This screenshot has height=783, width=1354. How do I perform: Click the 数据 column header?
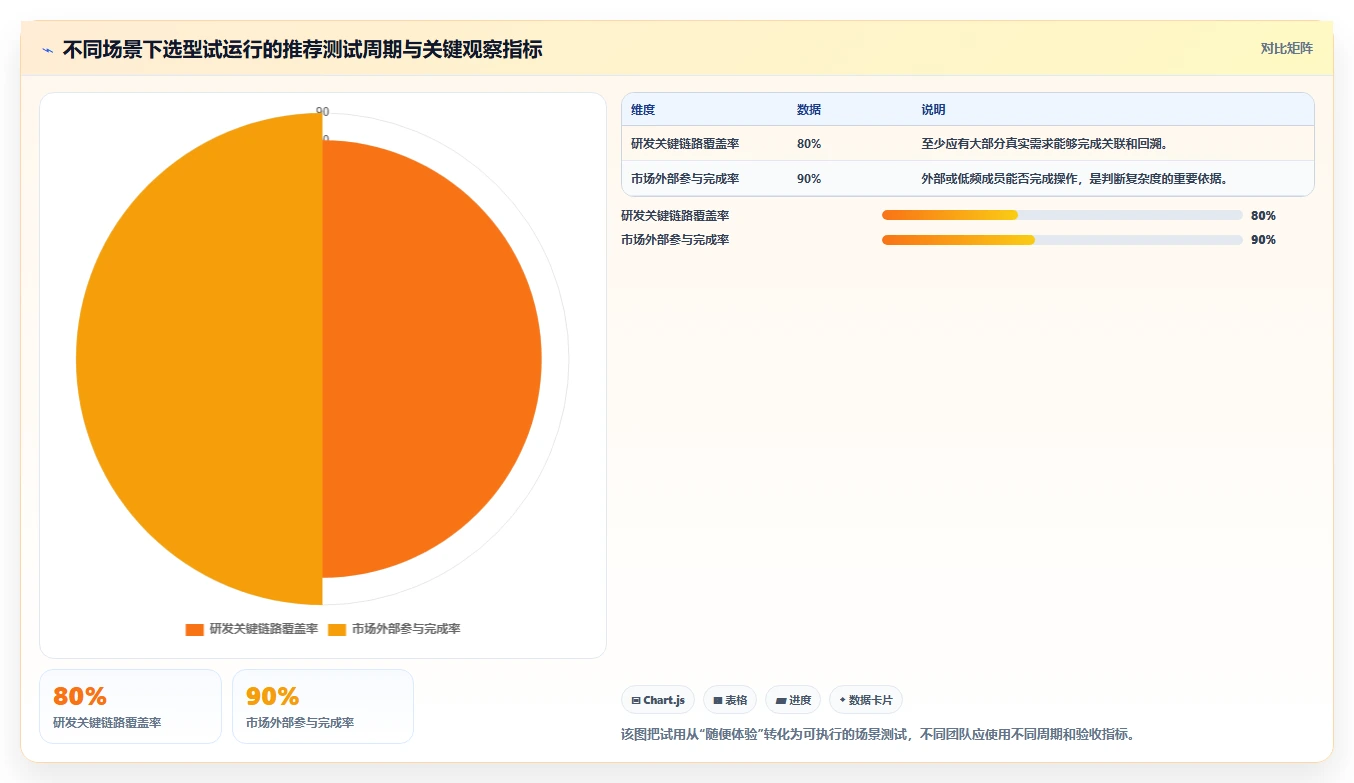(809, 110)
